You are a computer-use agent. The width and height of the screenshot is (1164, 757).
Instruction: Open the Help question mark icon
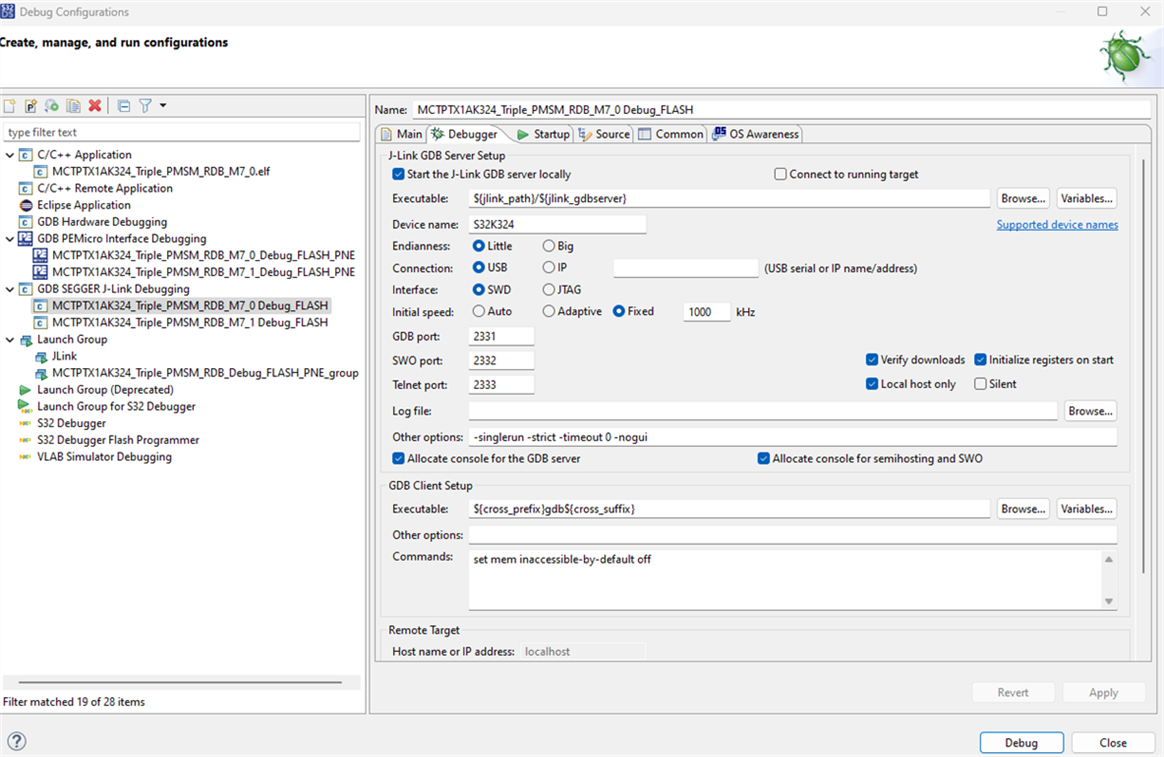coord(16,742)
